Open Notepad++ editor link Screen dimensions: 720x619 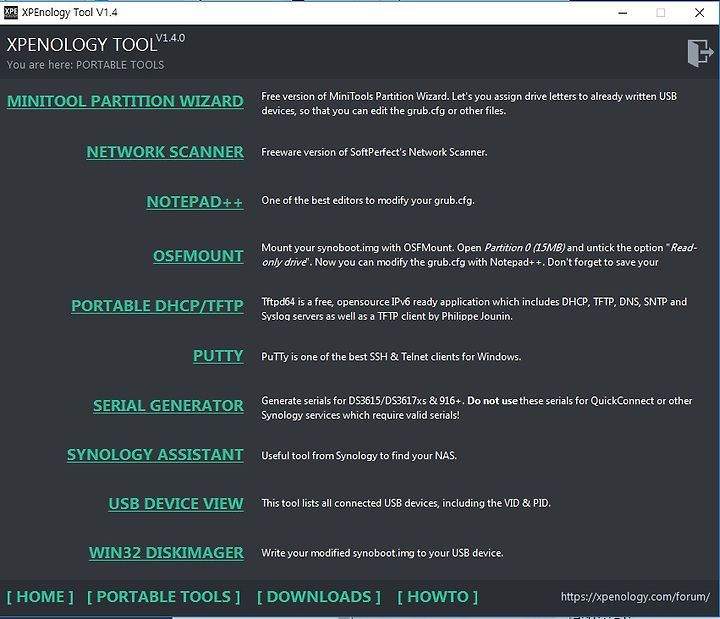click(195, 202)
